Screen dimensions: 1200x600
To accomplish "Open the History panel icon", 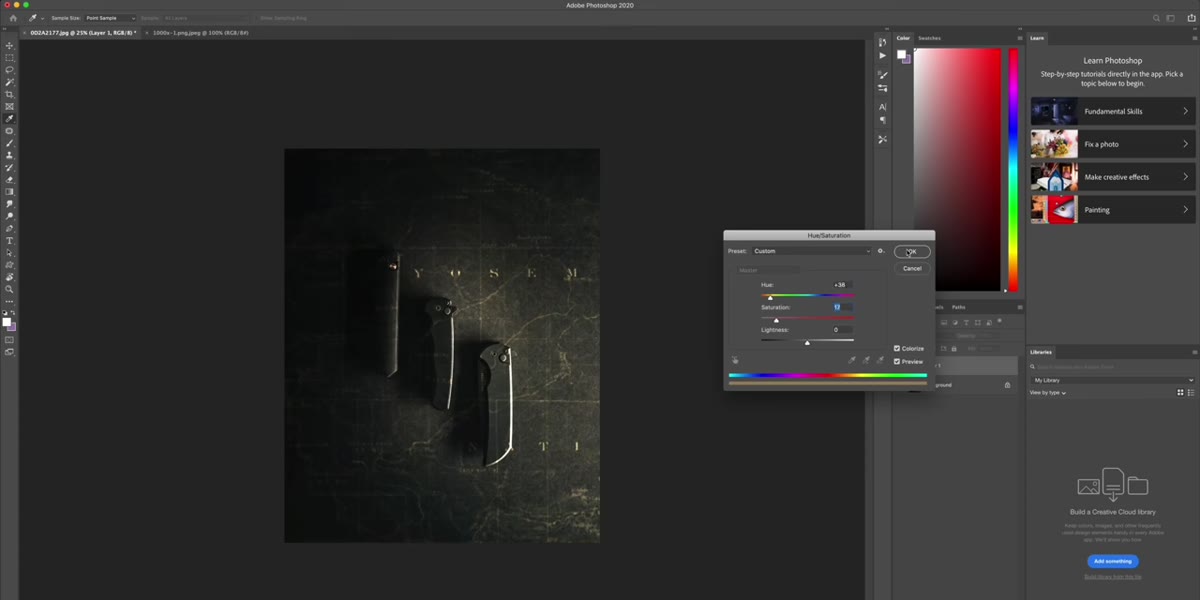I will tap(882, 42).
